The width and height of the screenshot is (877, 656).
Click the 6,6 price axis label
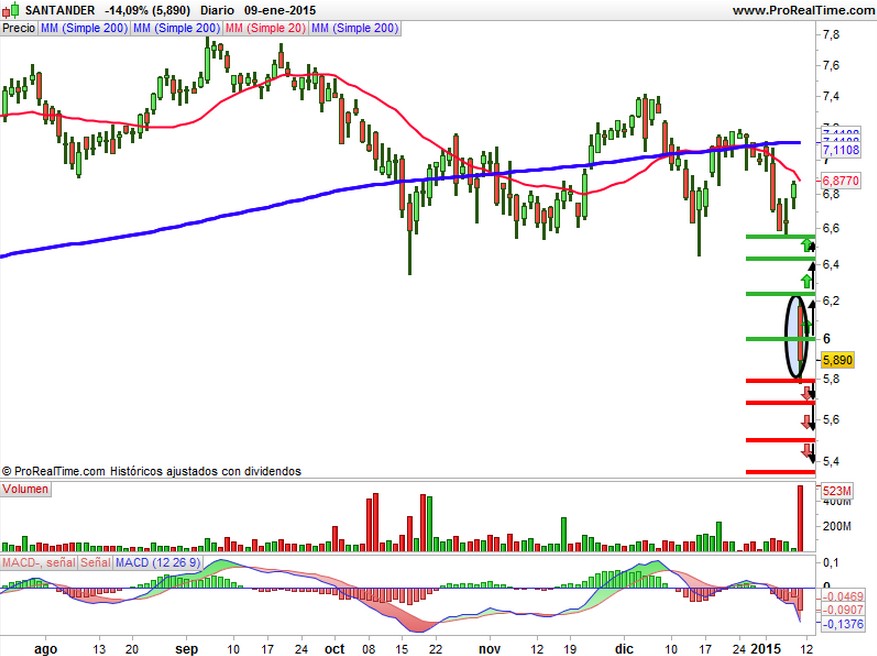pos(831,228)
